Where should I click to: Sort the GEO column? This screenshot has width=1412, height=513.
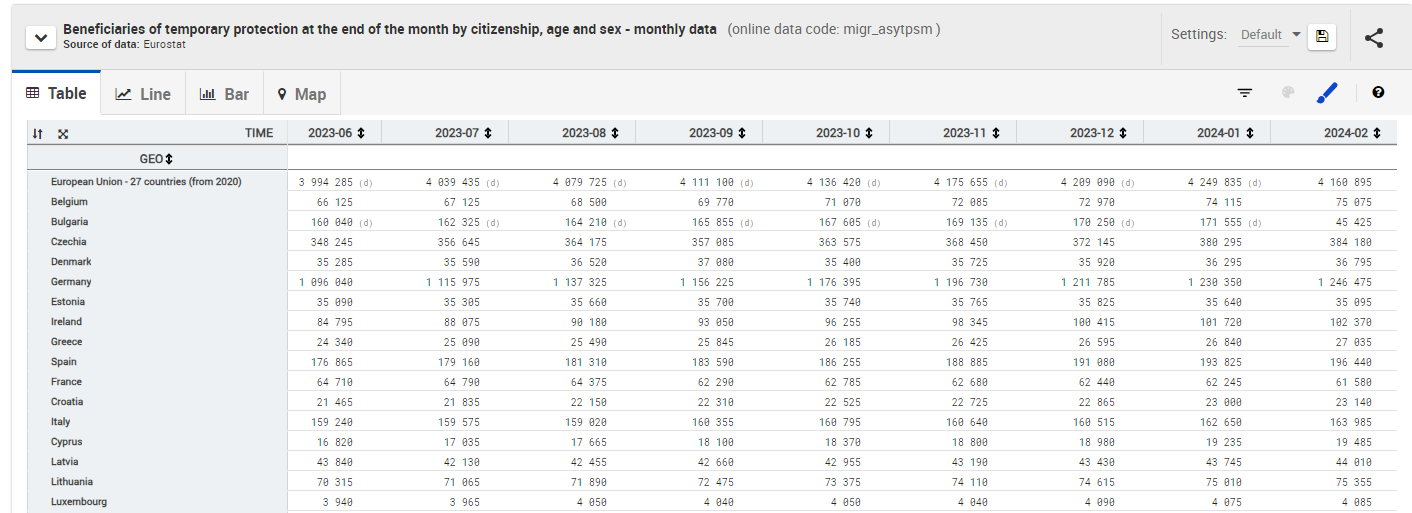click(169, 159)
